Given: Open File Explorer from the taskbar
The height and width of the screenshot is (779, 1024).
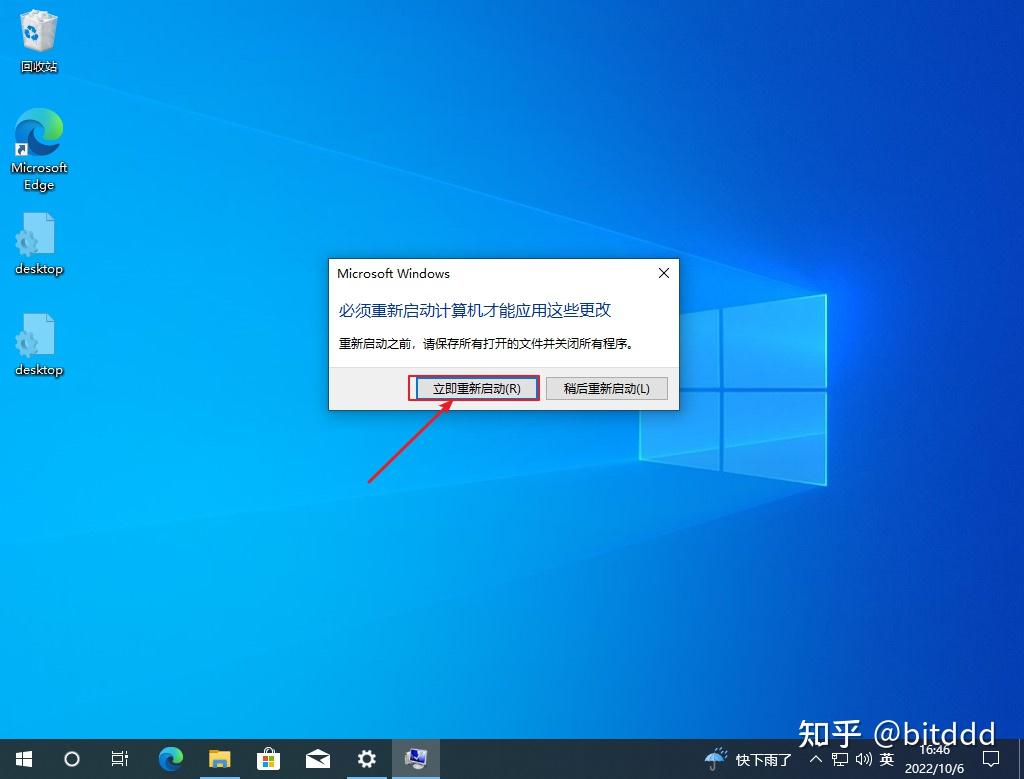Looking at the screenshot, I should pyautogui.click(x=219, y=759).
